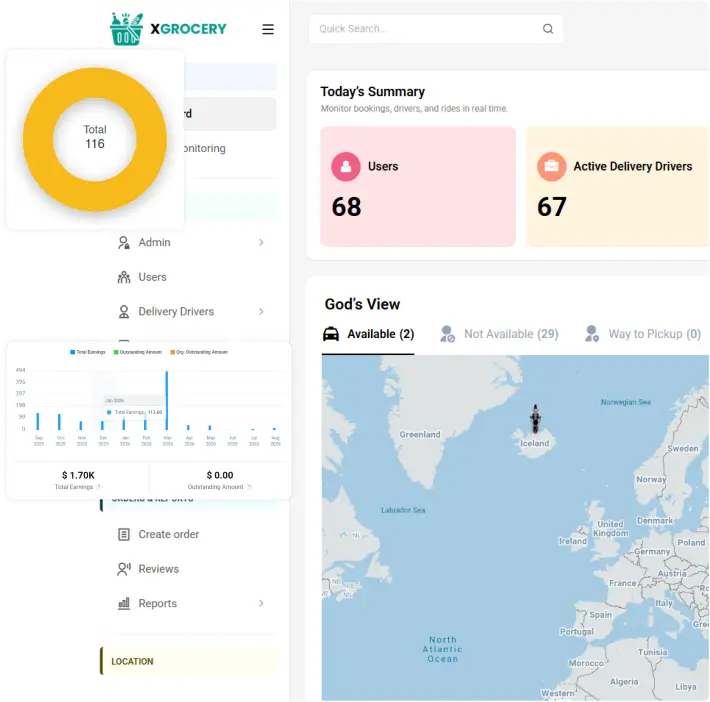
Task: Toggle the hamburger menu
Action: click(x=268, y=29)
